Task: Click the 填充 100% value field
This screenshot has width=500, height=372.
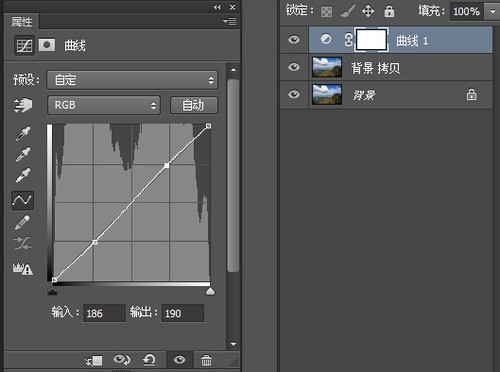Action: coord(467,12)
